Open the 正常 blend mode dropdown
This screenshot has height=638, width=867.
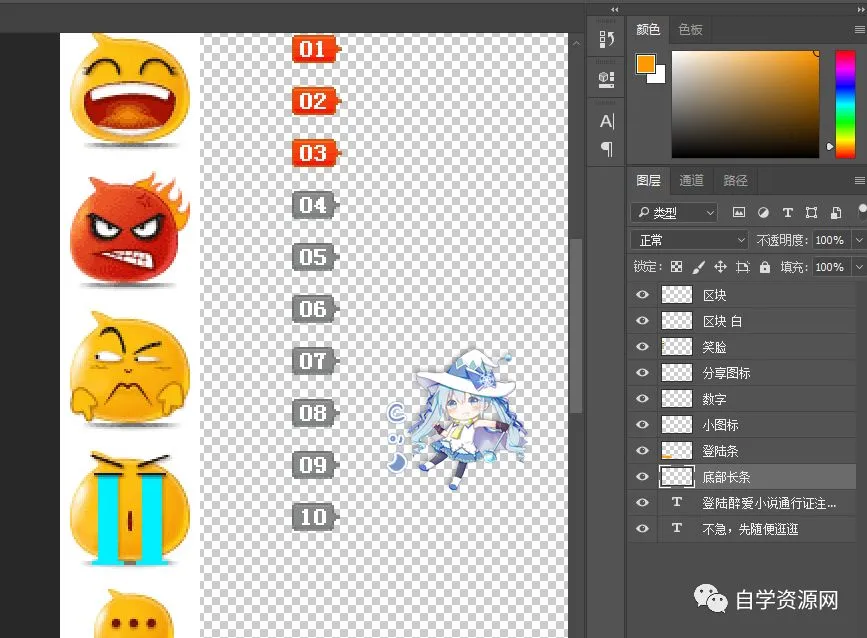pyautogui.click(x=689, y=240)
